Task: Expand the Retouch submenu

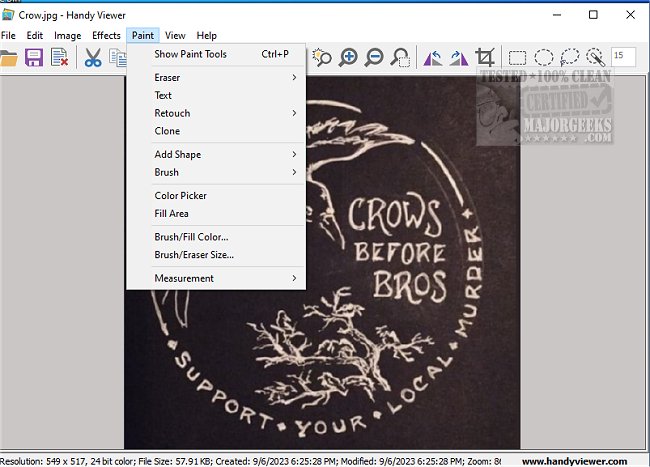Action: (x=172, y=113)
